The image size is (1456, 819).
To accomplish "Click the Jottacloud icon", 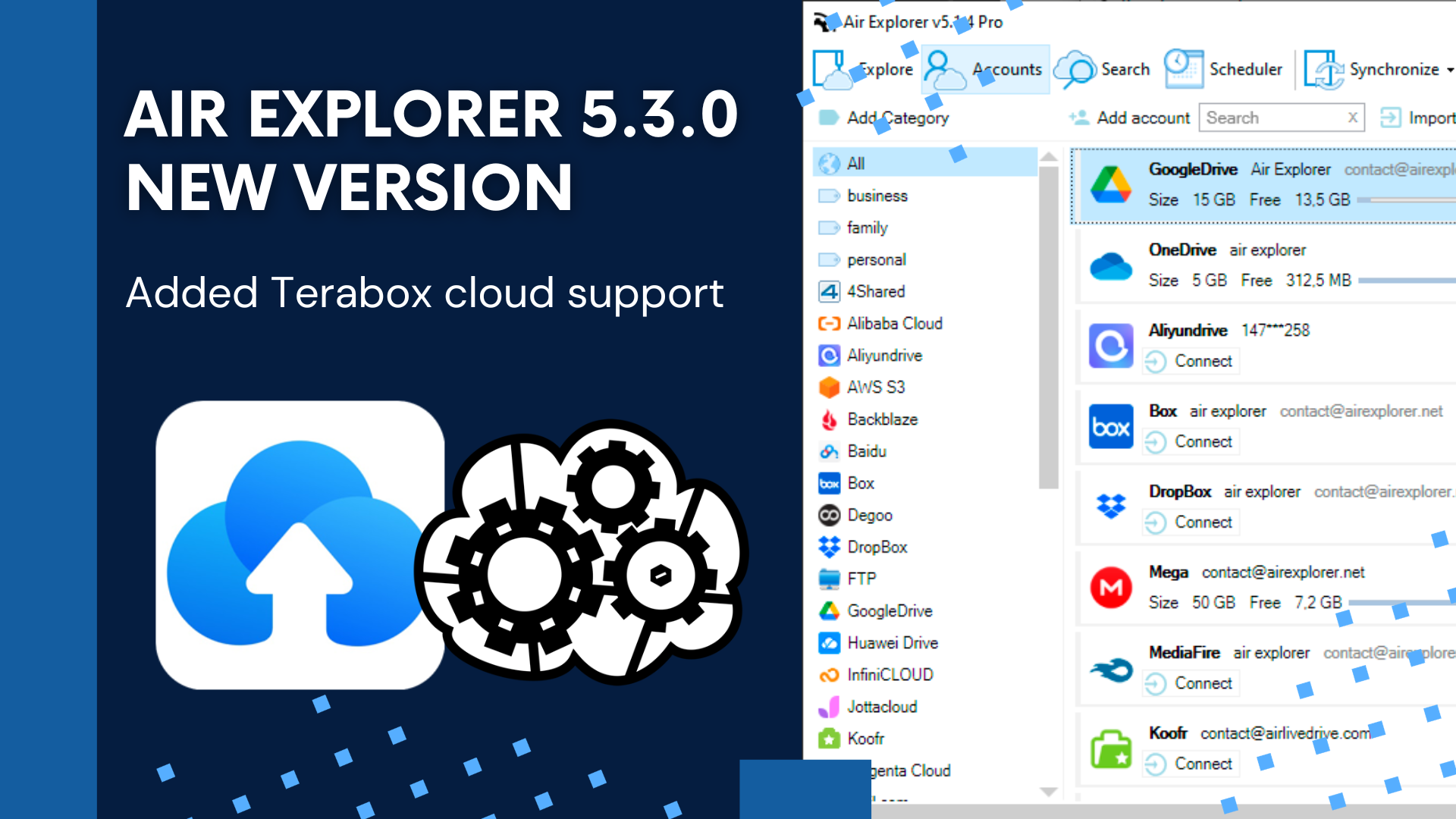I will (830, 707).
